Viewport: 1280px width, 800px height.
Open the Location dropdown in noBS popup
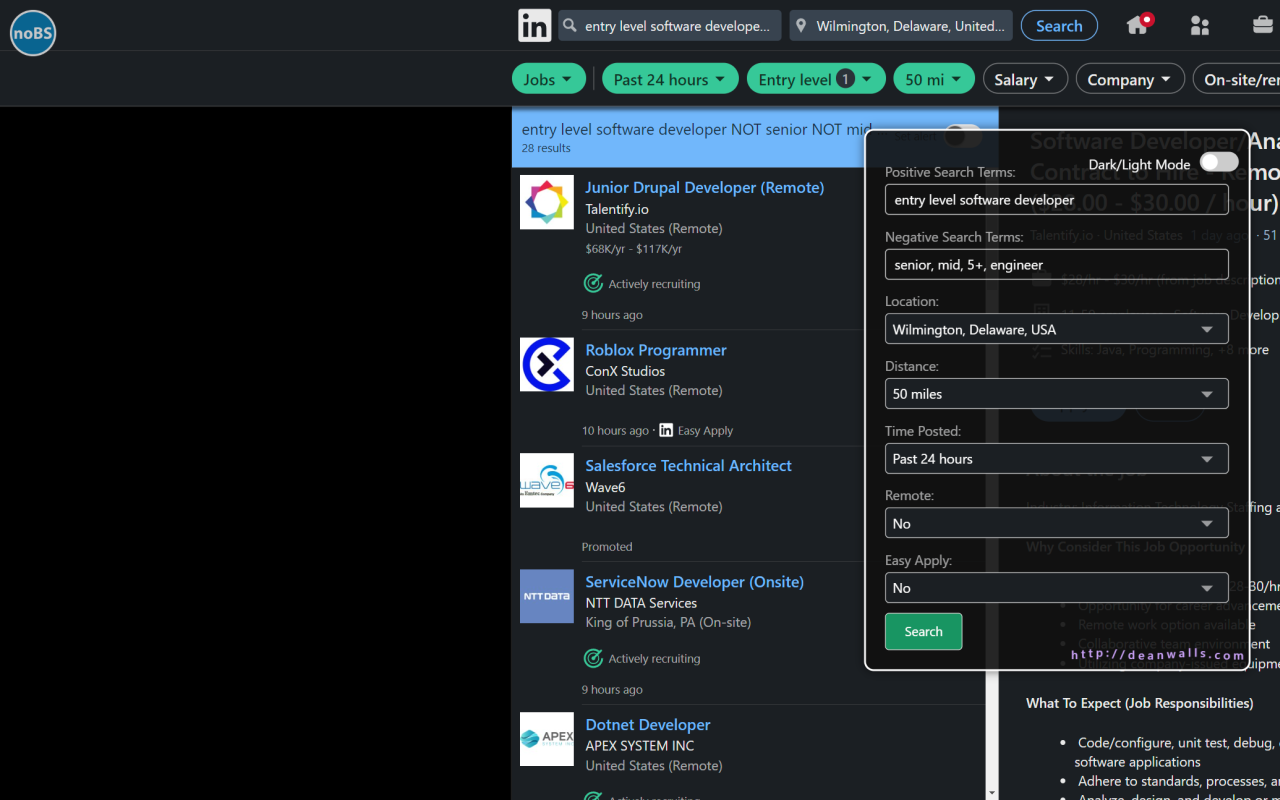(x=1057, y=329)
